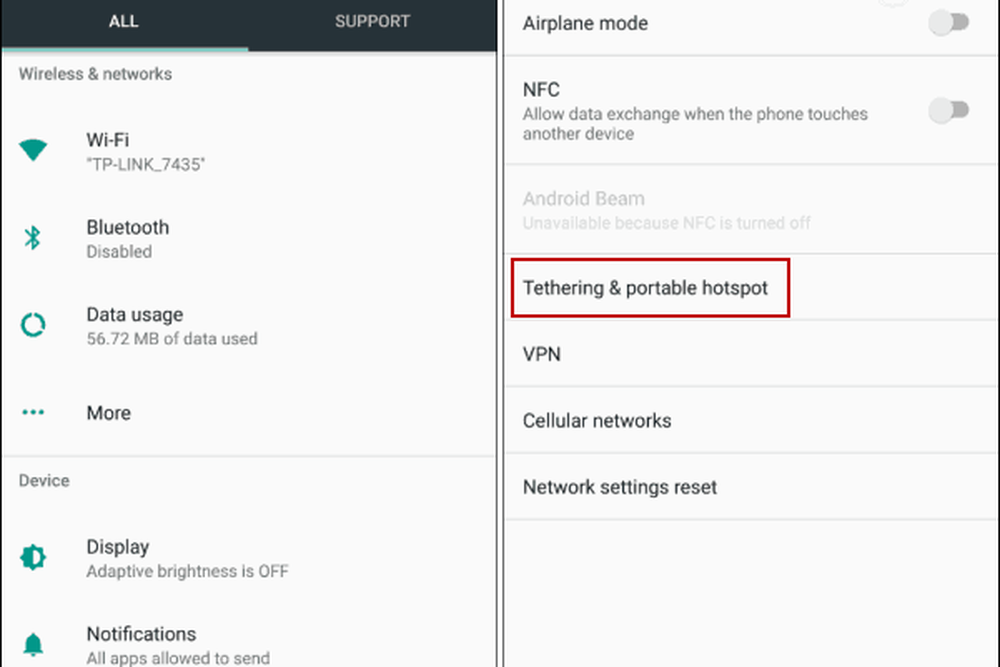Open Wi-Fi TP-LINK_7435 settings
The width and height of the screenshot is (1000, 667).
point(146,151)
